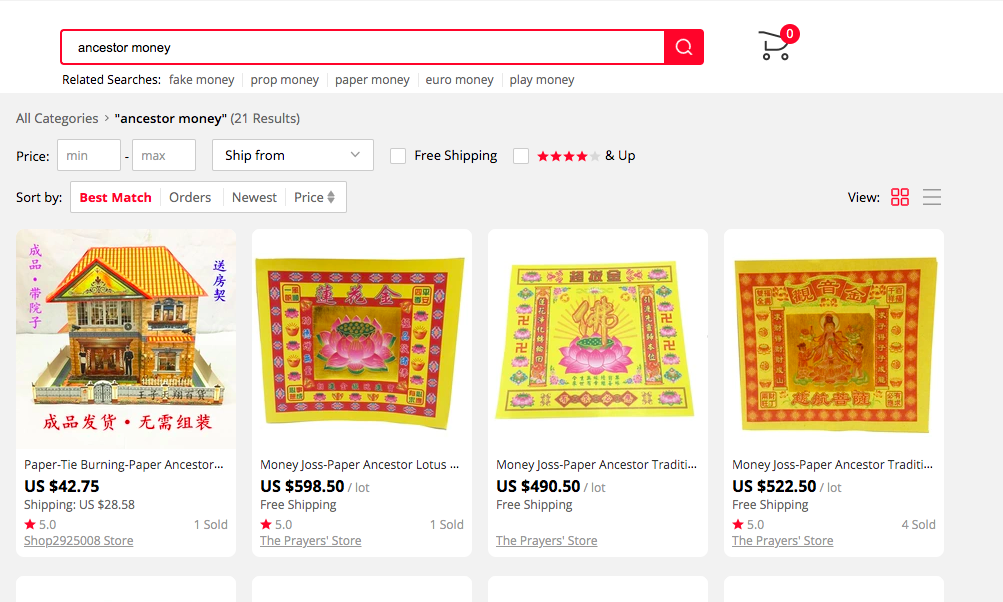Open the paper house product thumbnail

126,339
